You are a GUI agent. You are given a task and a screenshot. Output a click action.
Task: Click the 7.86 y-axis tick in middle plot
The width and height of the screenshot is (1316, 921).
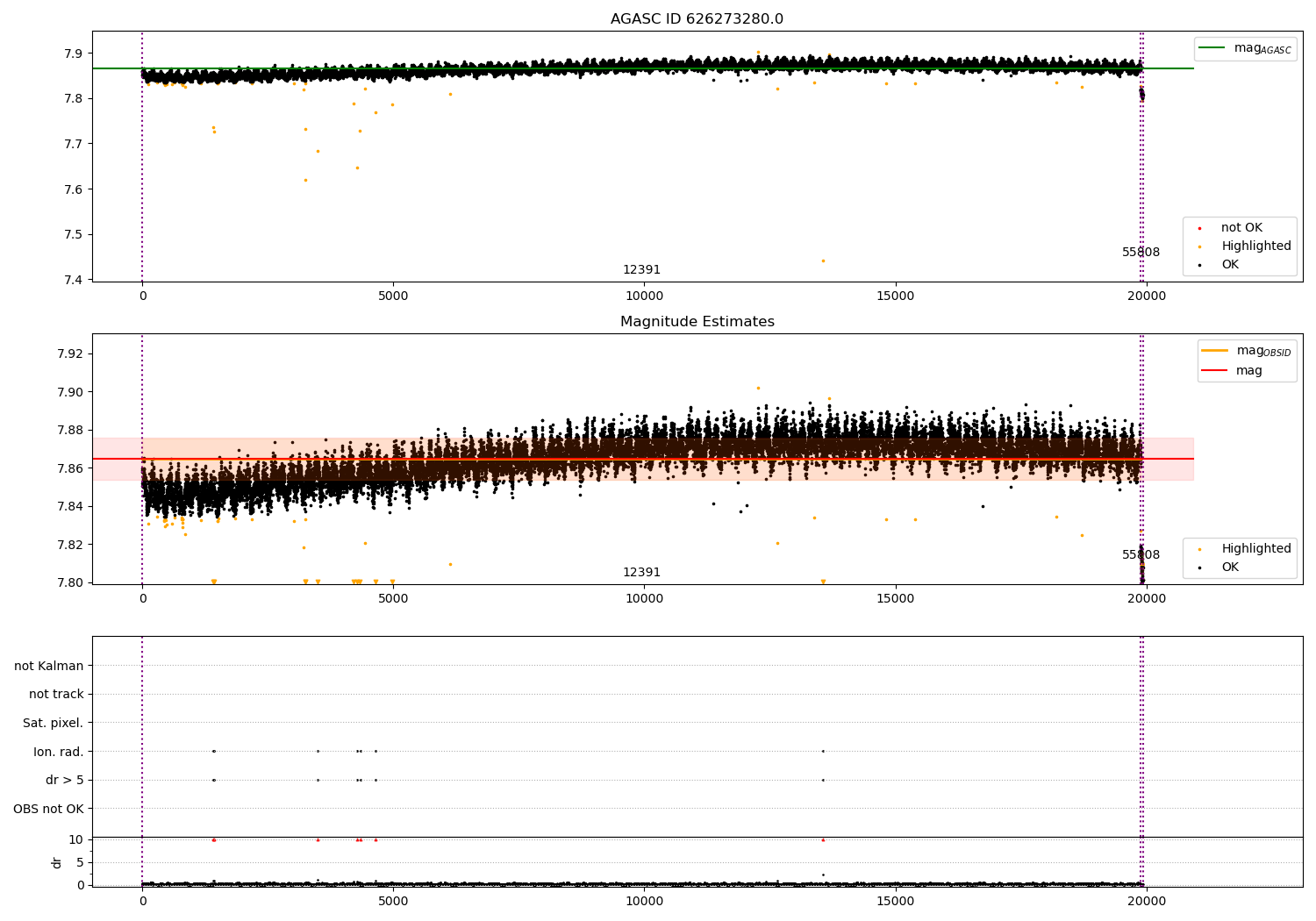69,468
